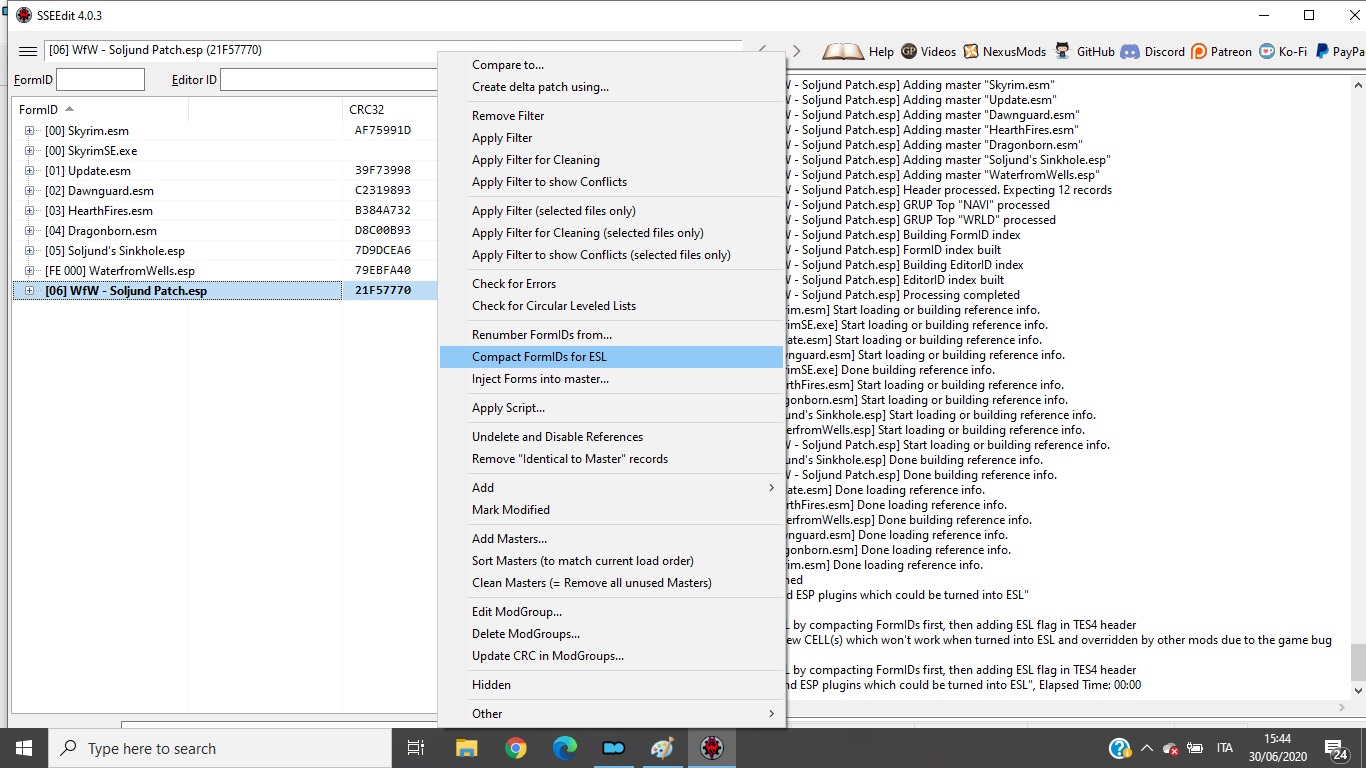Open the Discord toolbar icon

(1130, 51)
